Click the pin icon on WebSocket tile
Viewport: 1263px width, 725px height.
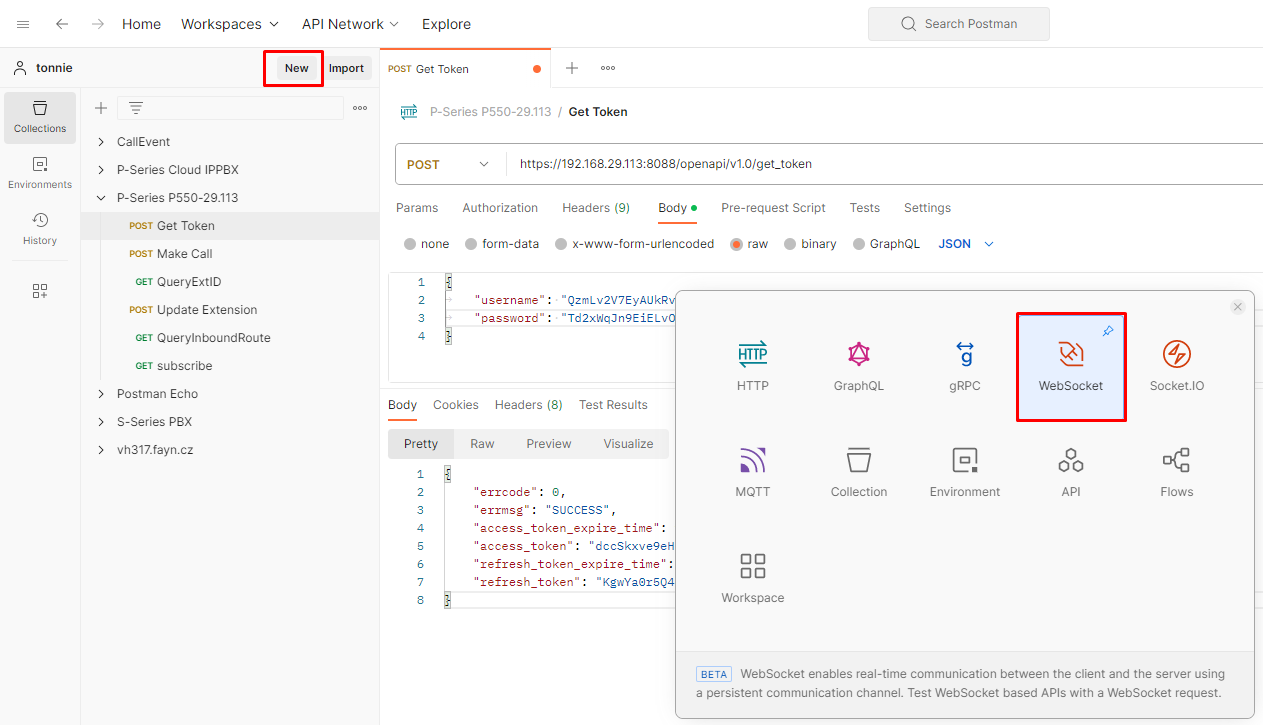pos(1107,331)
